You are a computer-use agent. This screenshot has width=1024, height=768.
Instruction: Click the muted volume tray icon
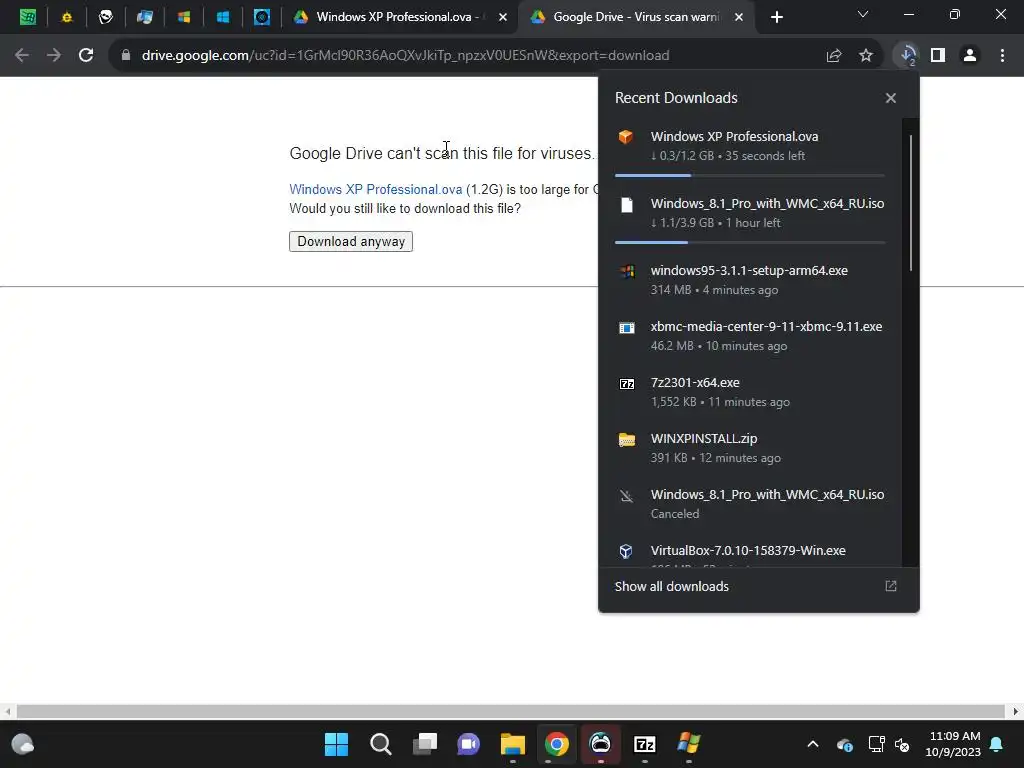[x=903, y=744]
